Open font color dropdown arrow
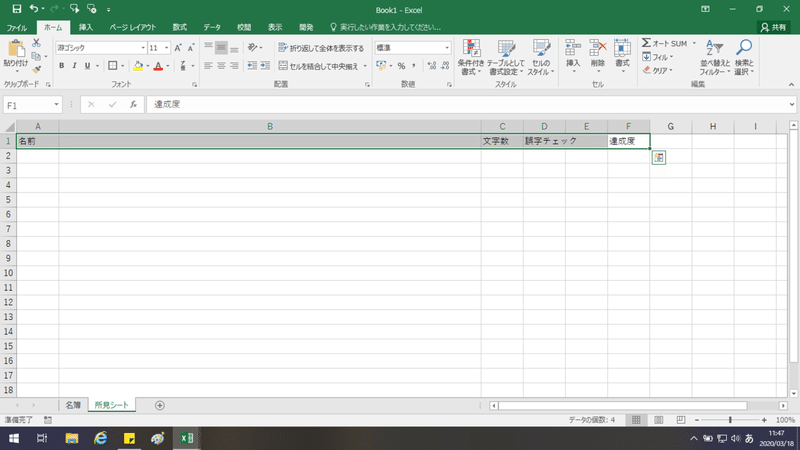Image resolution: width=800 pixels, height=450 pixels. tap(167, 66)
